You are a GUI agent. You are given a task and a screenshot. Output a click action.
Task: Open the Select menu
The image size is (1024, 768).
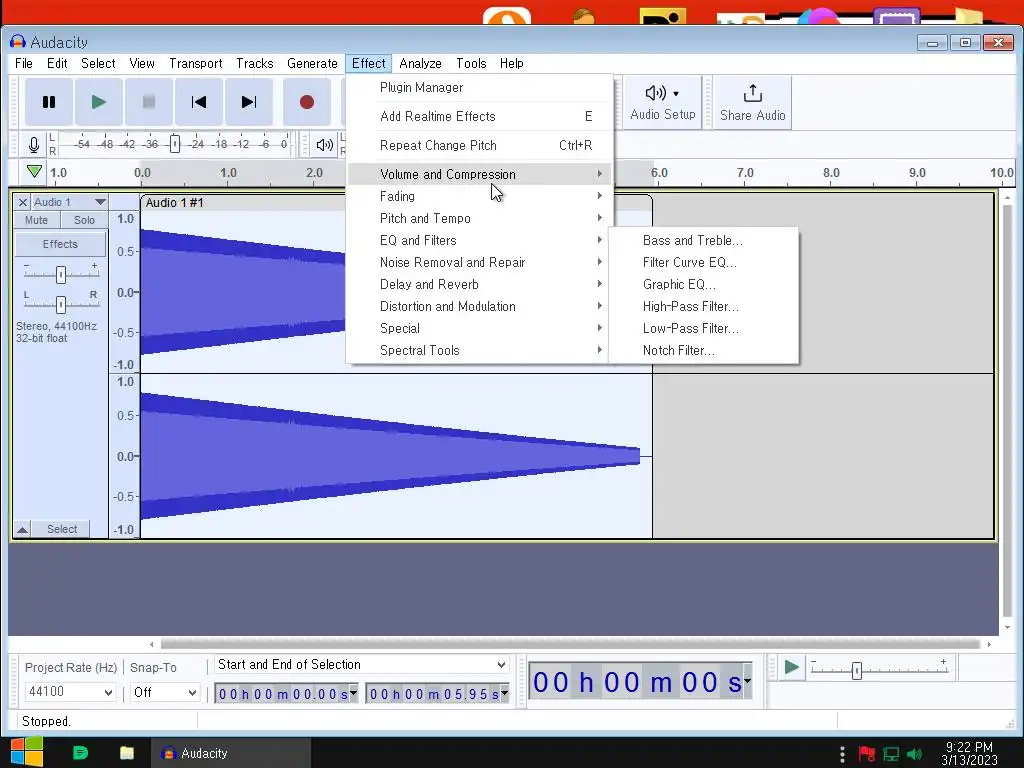click(98, 63)
